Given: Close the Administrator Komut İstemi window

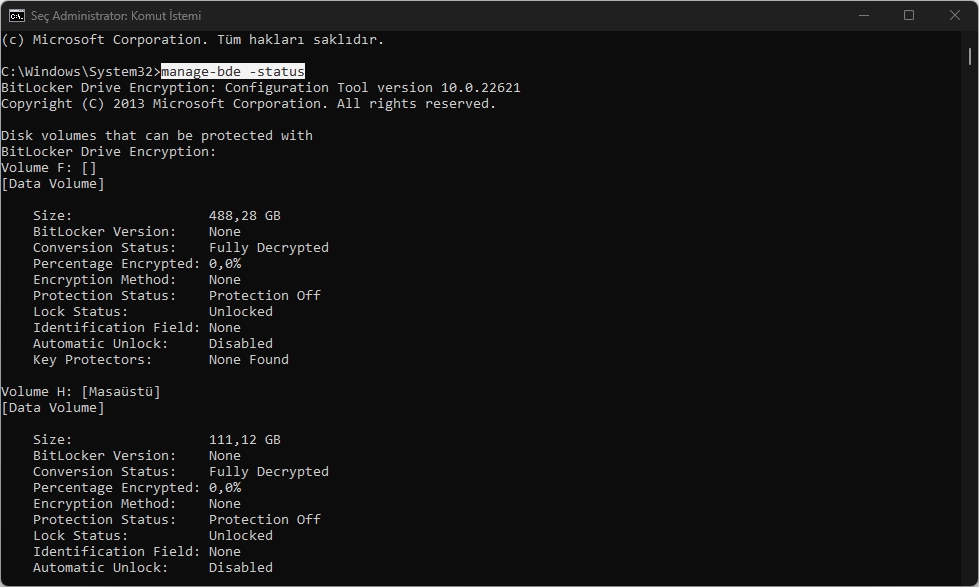Looking at the screenshot, I should (x=955, y=15).
